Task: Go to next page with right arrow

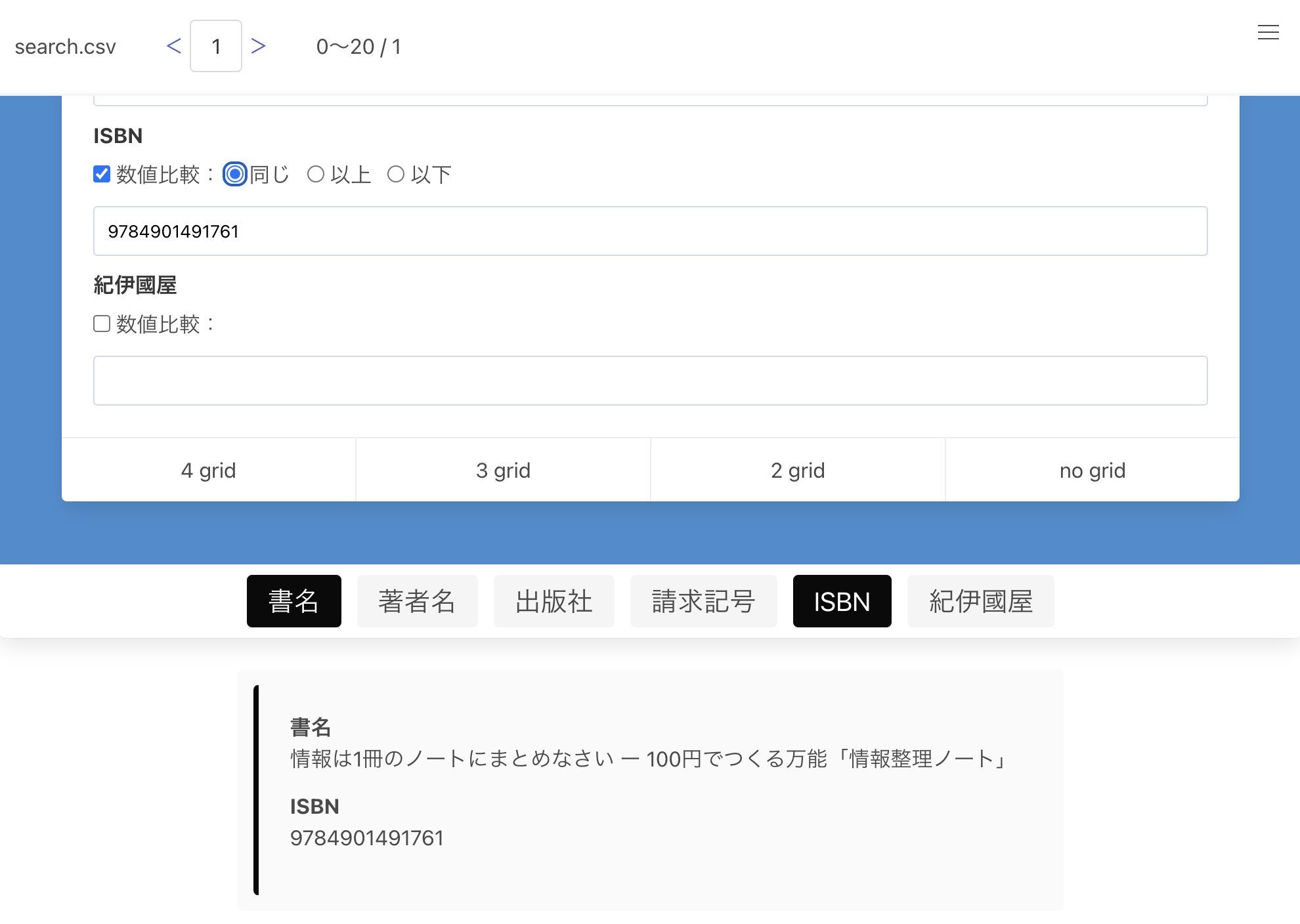Action: [258, 46]
